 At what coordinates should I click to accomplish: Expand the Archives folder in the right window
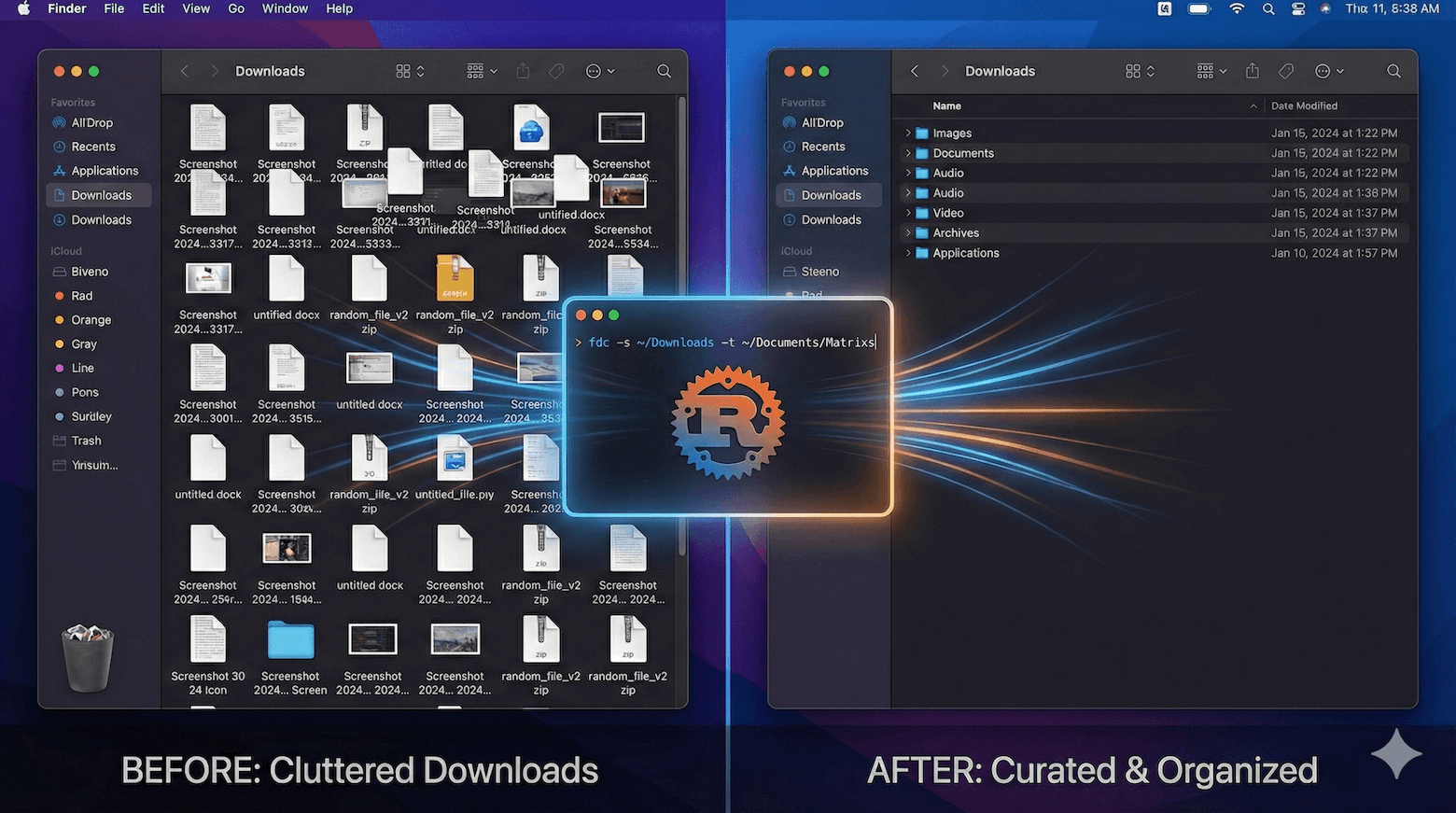(x=908, y=232)
